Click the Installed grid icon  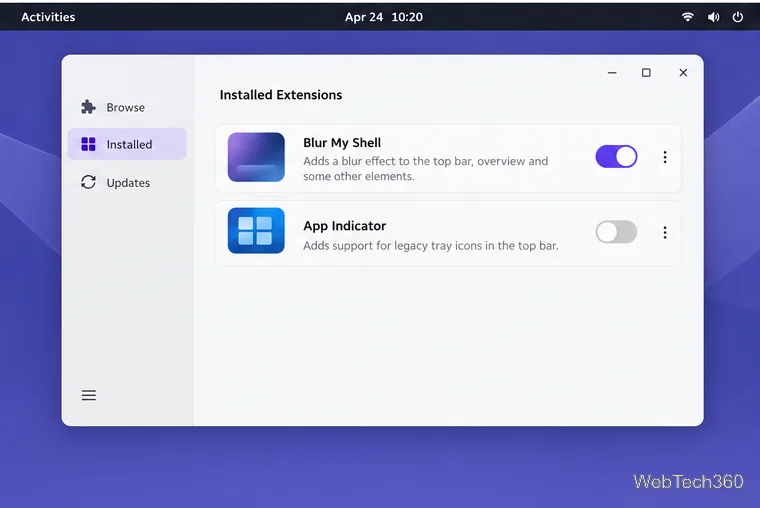coord(88,144)
